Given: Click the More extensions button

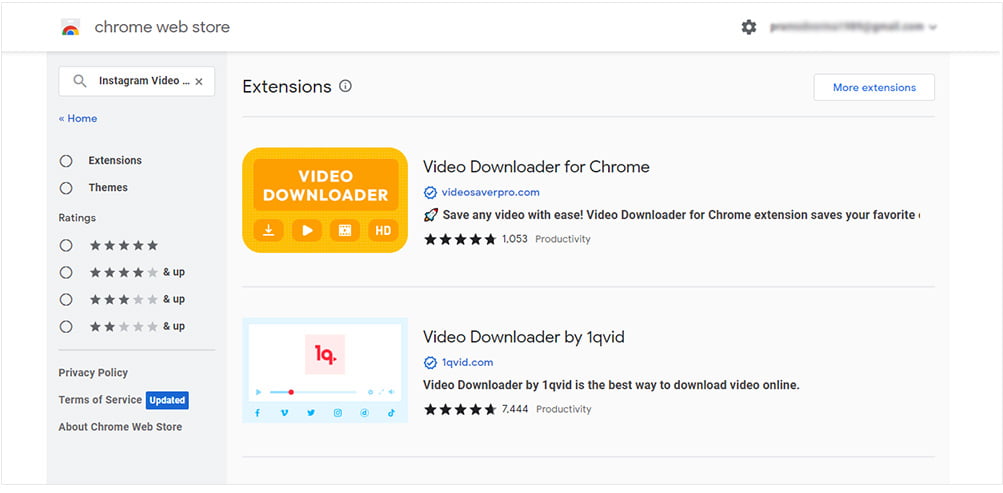Looking at the screenshot, I should coord(874,88).
